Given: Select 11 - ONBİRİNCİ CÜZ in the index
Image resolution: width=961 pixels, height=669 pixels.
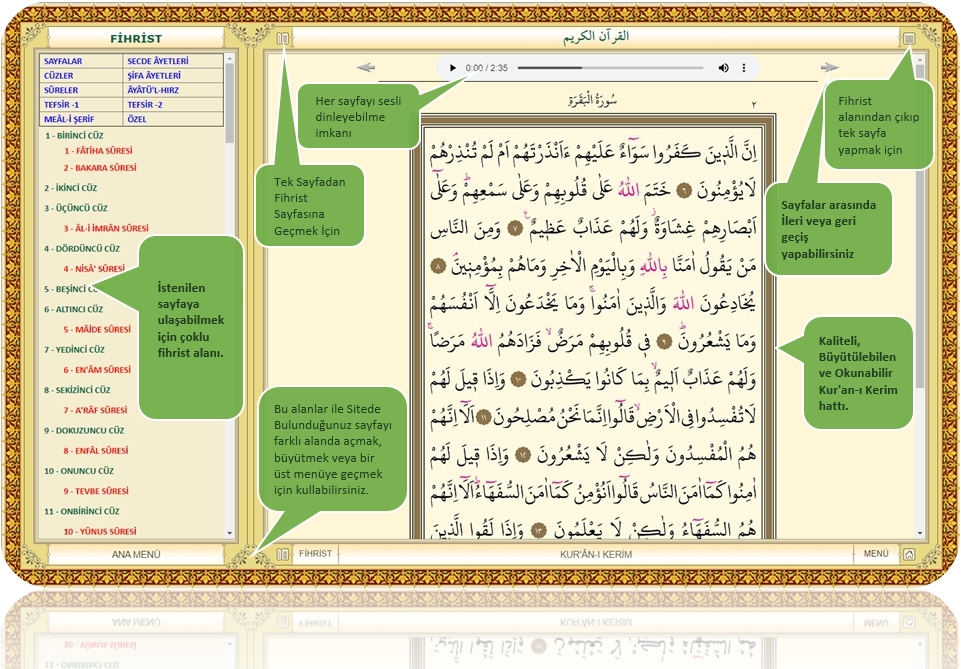Looking at the screenshot, I should [x=82, y=512].
